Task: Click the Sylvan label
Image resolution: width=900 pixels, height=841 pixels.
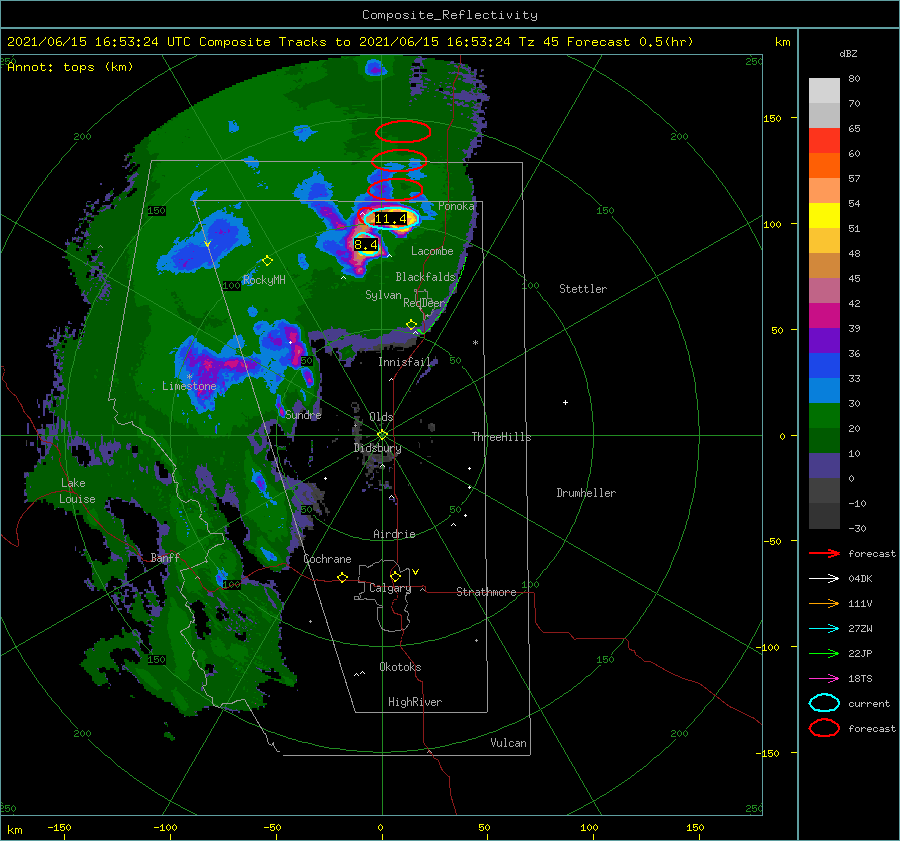Action: 383,295
